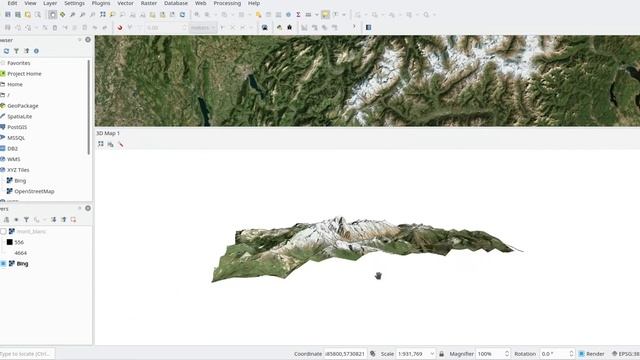Uncheck the Bing layer visibility checkbox
This screenshot has width=640, height=360.
[3, 264]
